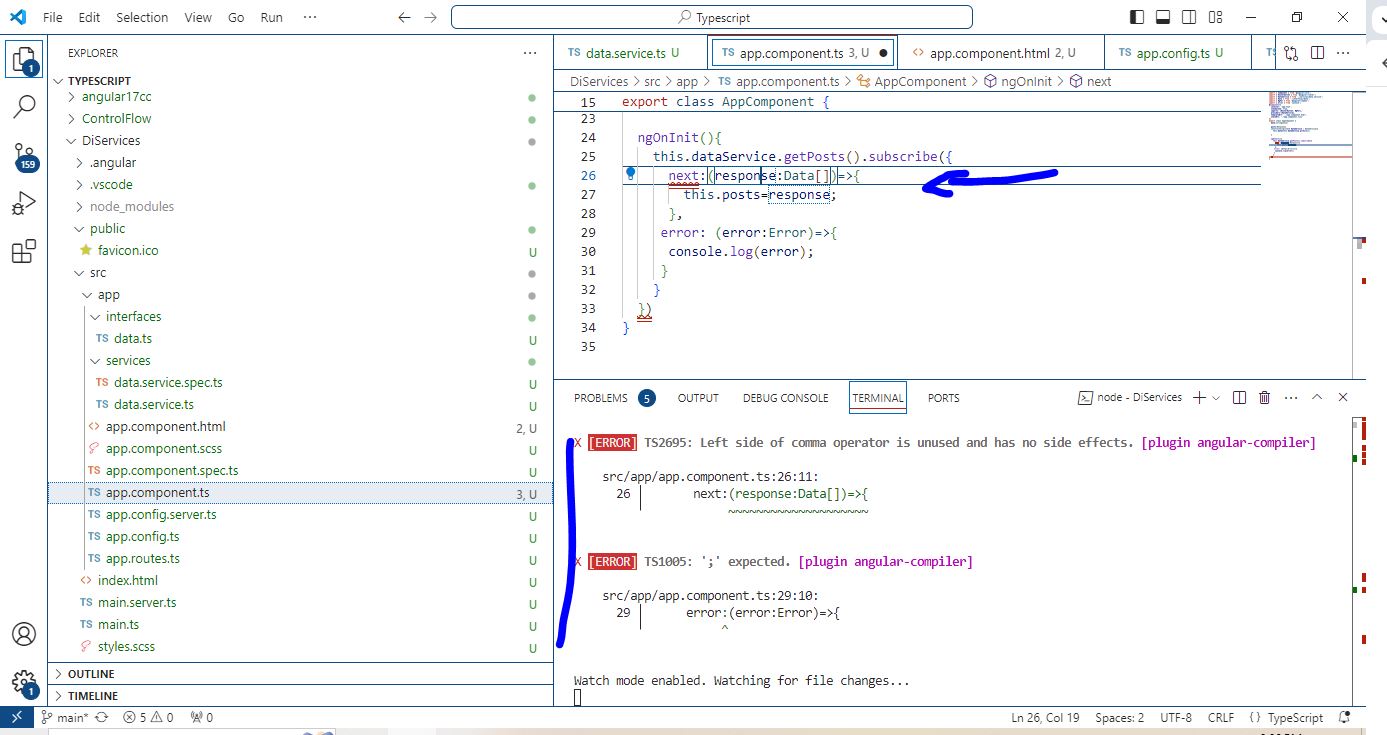Split the terminal using the split icon
1387x735 pixels.
[x=1239, y=397]
